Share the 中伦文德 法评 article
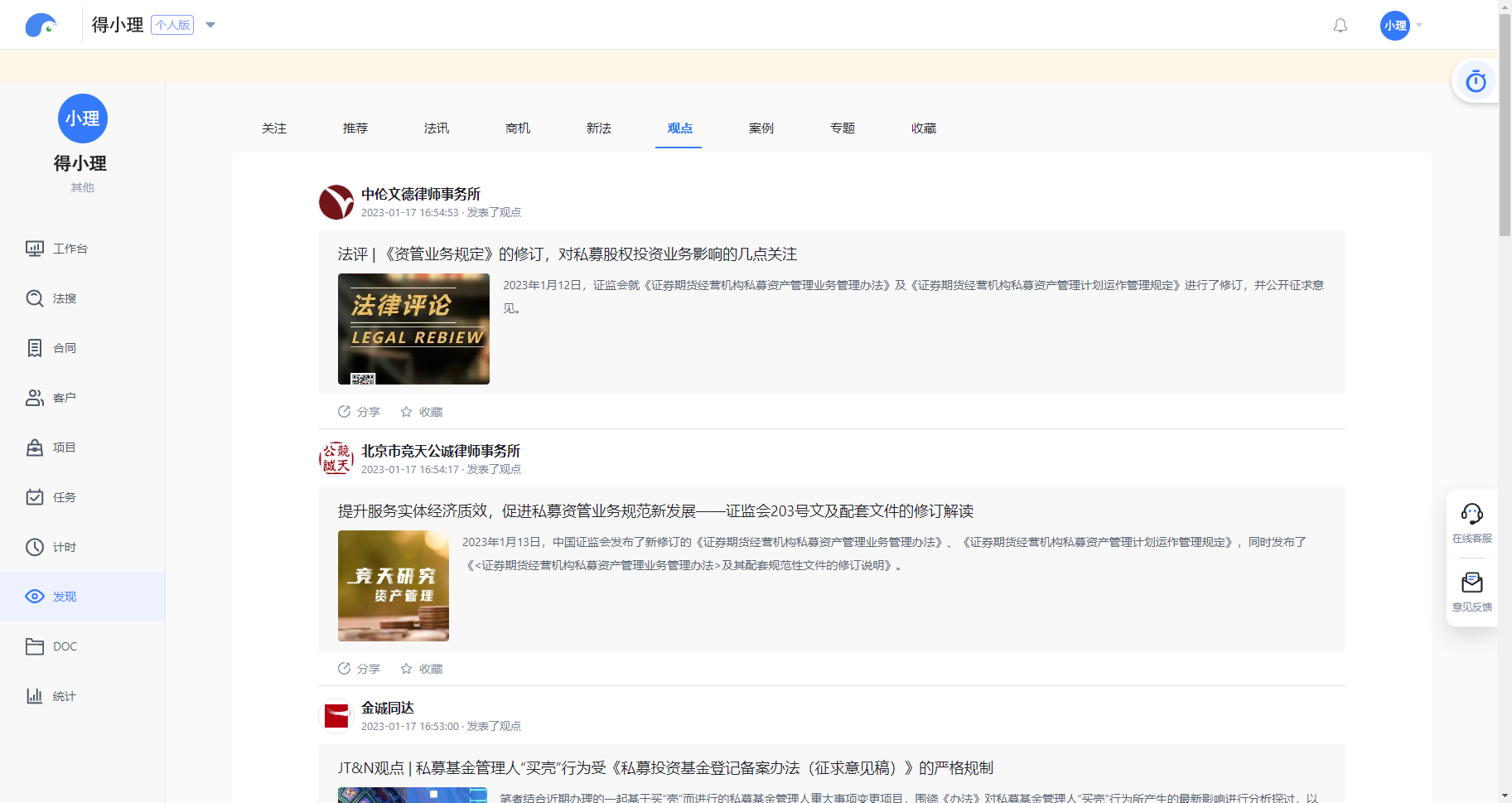Screen dimensions: 1512x803 coord(359,412)
